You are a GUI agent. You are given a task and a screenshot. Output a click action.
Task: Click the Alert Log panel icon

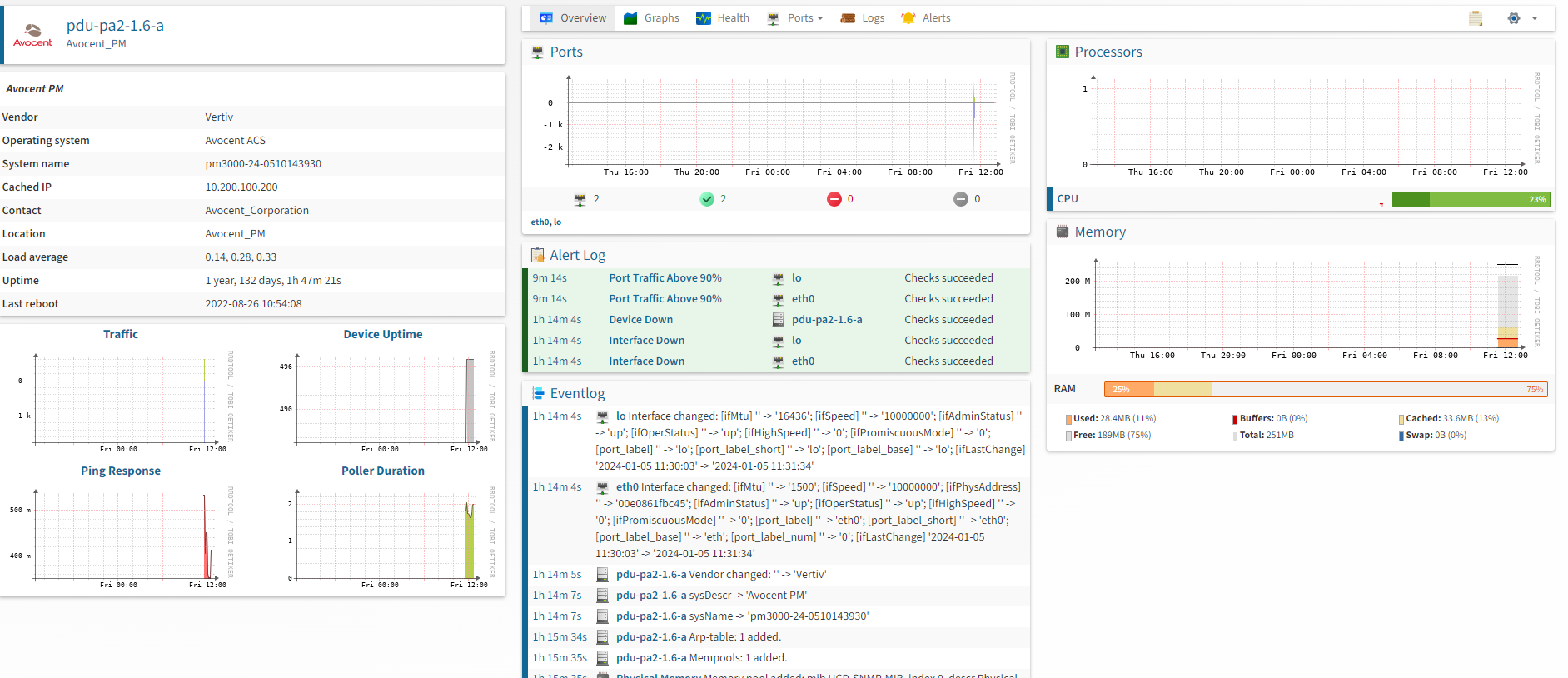tap(538, 256)
